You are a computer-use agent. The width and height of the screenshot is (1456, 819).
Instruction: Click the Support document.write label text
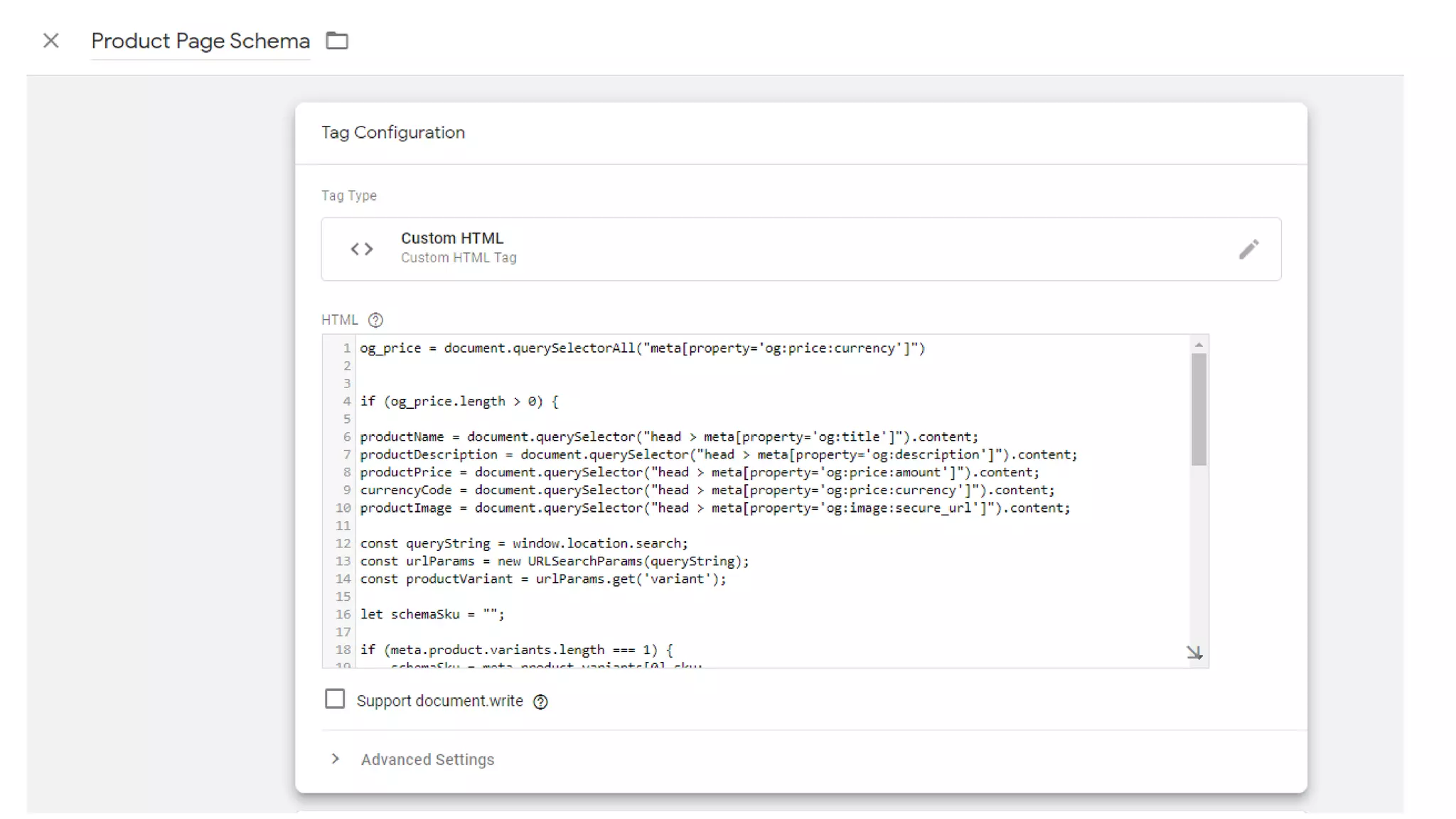(439, 701)
